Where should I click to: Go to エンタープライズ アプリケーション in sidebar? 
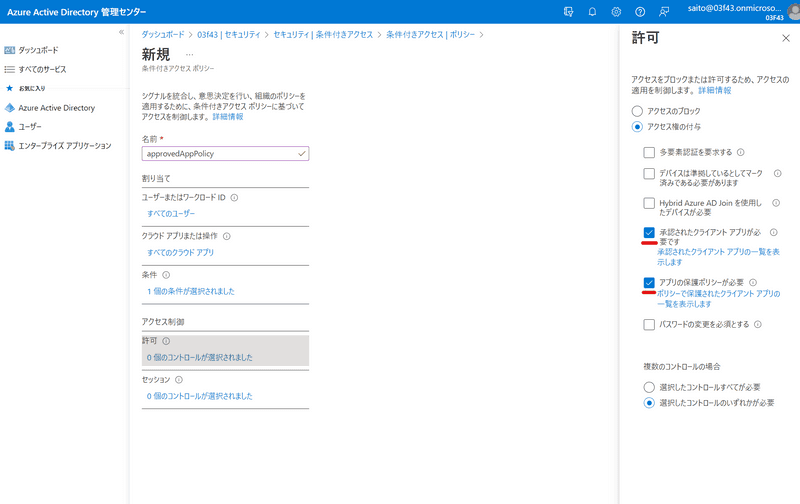point(65,146)
